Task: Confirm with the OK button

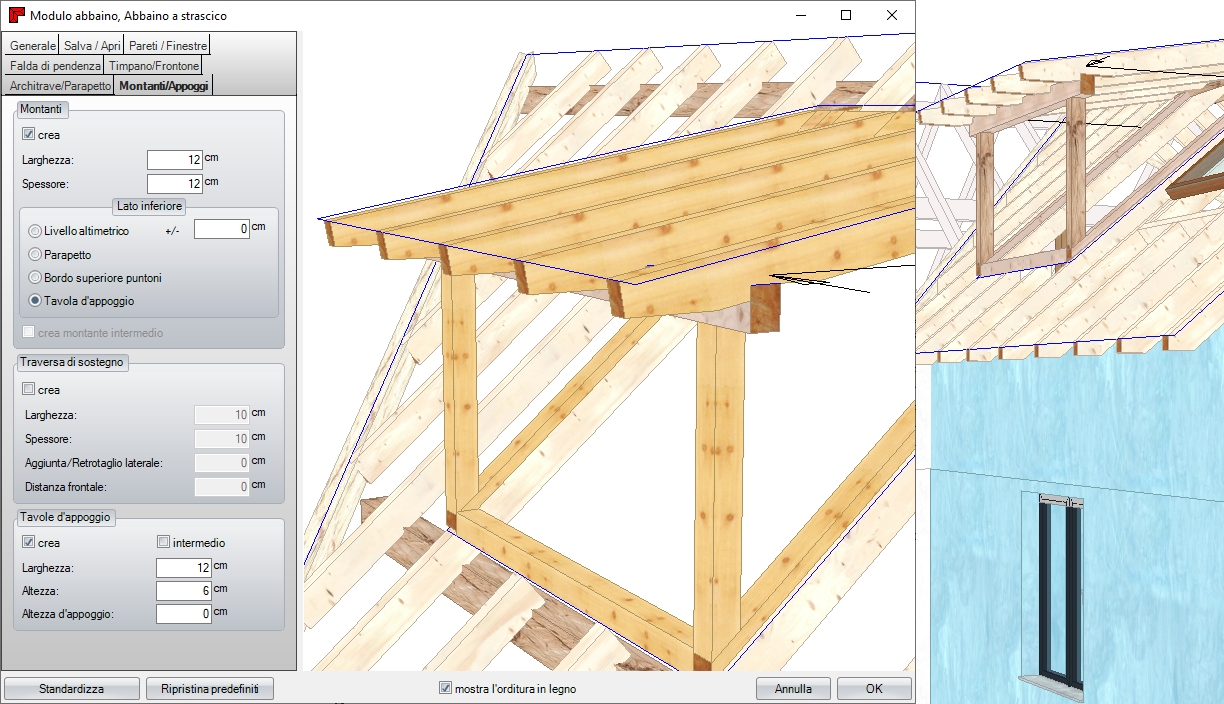Action: click(x=874, y=689)
